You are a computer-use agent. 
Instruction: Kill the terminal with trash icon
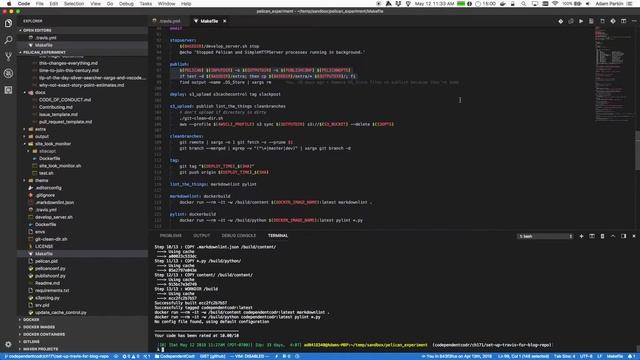602,236
